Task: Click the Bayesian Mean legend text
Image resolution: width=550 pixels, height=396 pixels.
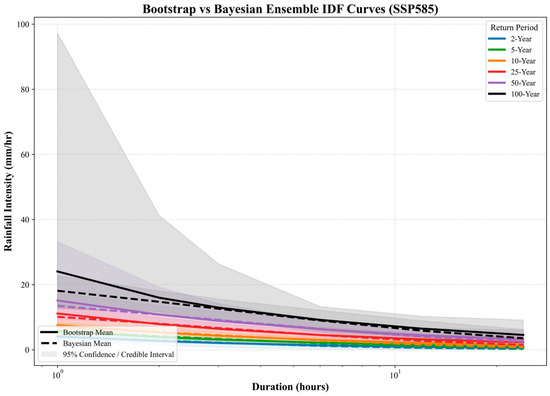Action: (87, 343)
